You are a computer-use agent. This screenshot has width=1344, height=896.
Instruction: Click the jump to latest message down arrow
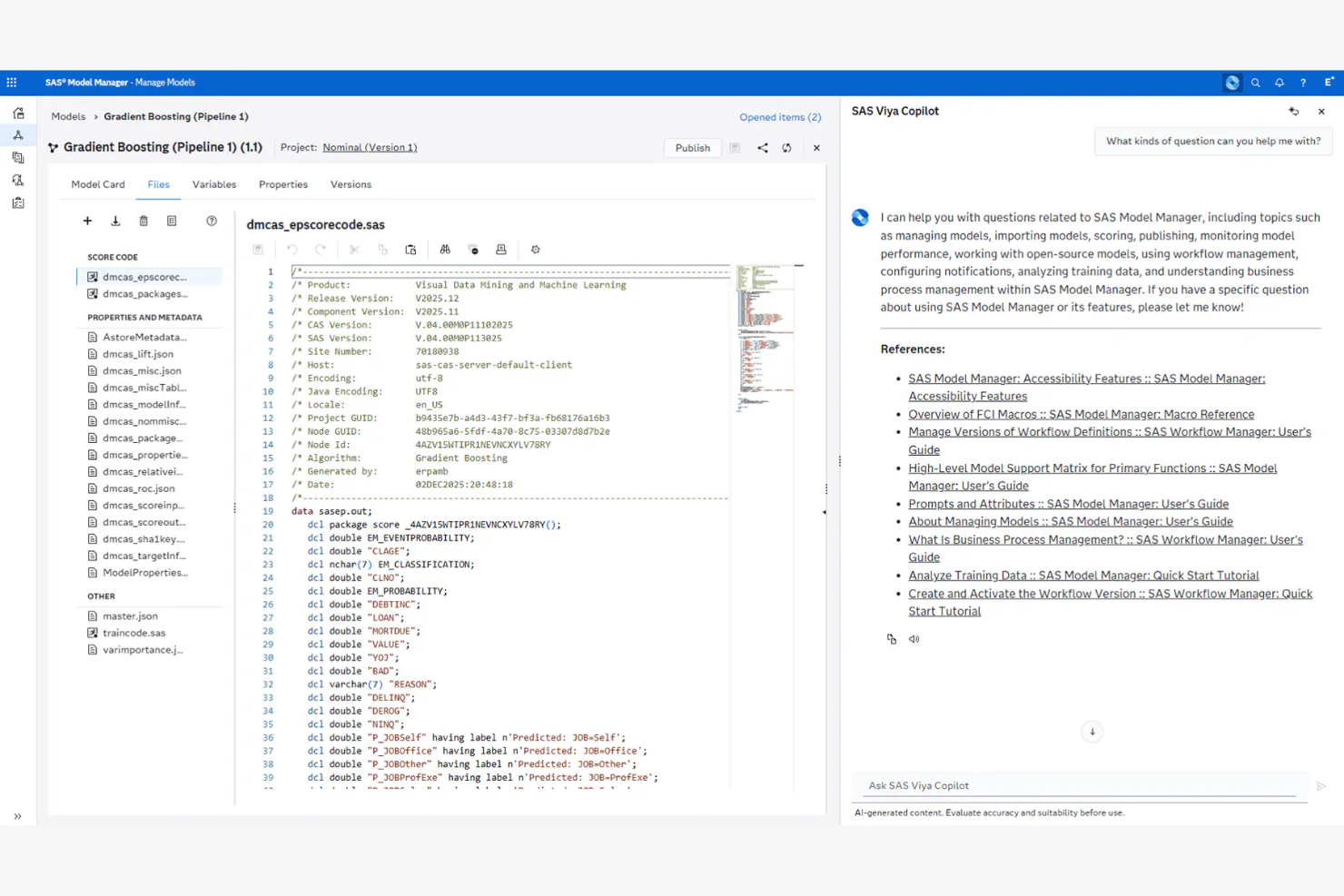1092,732
